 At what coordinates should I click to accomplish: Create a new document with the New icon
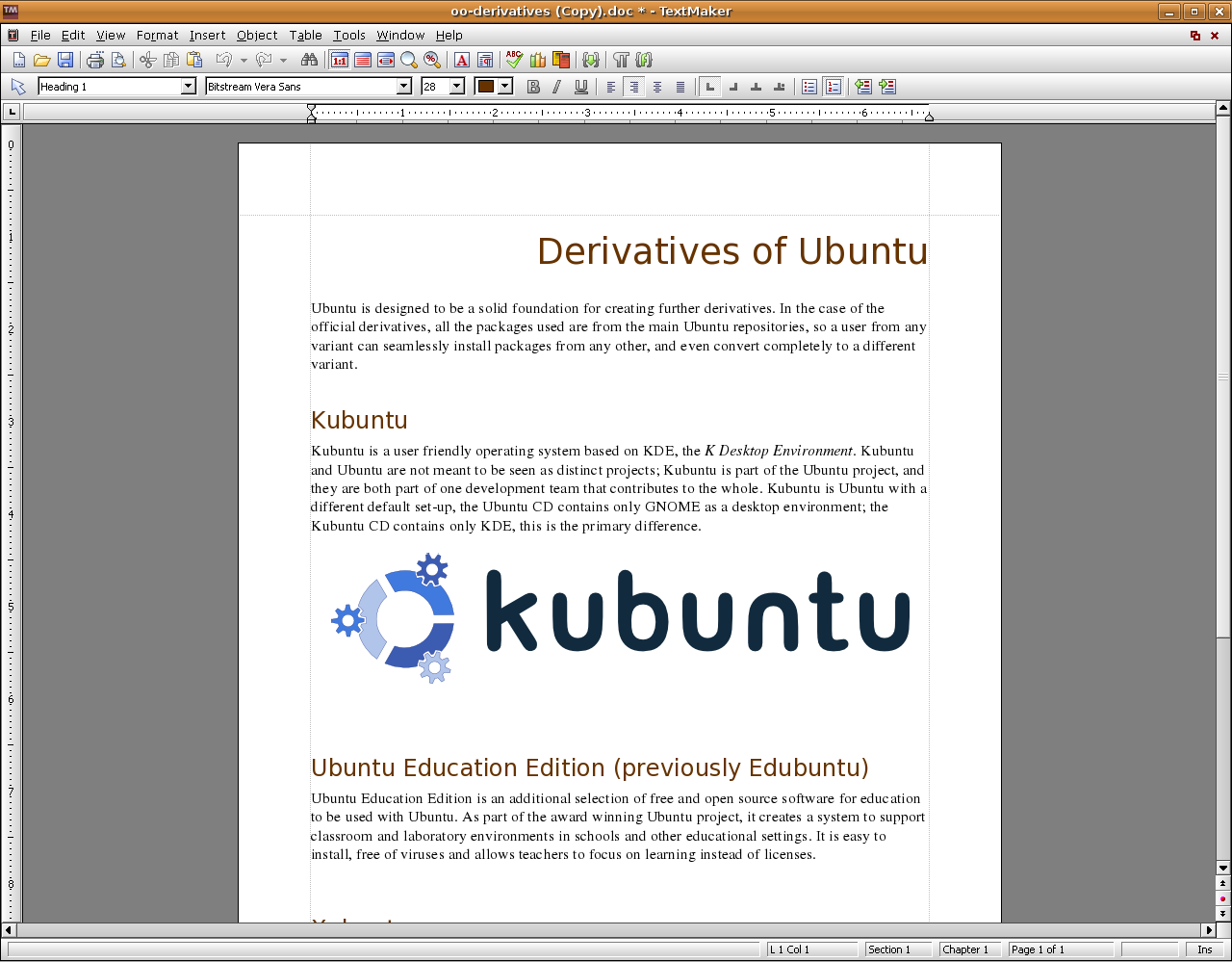(18, 60)
